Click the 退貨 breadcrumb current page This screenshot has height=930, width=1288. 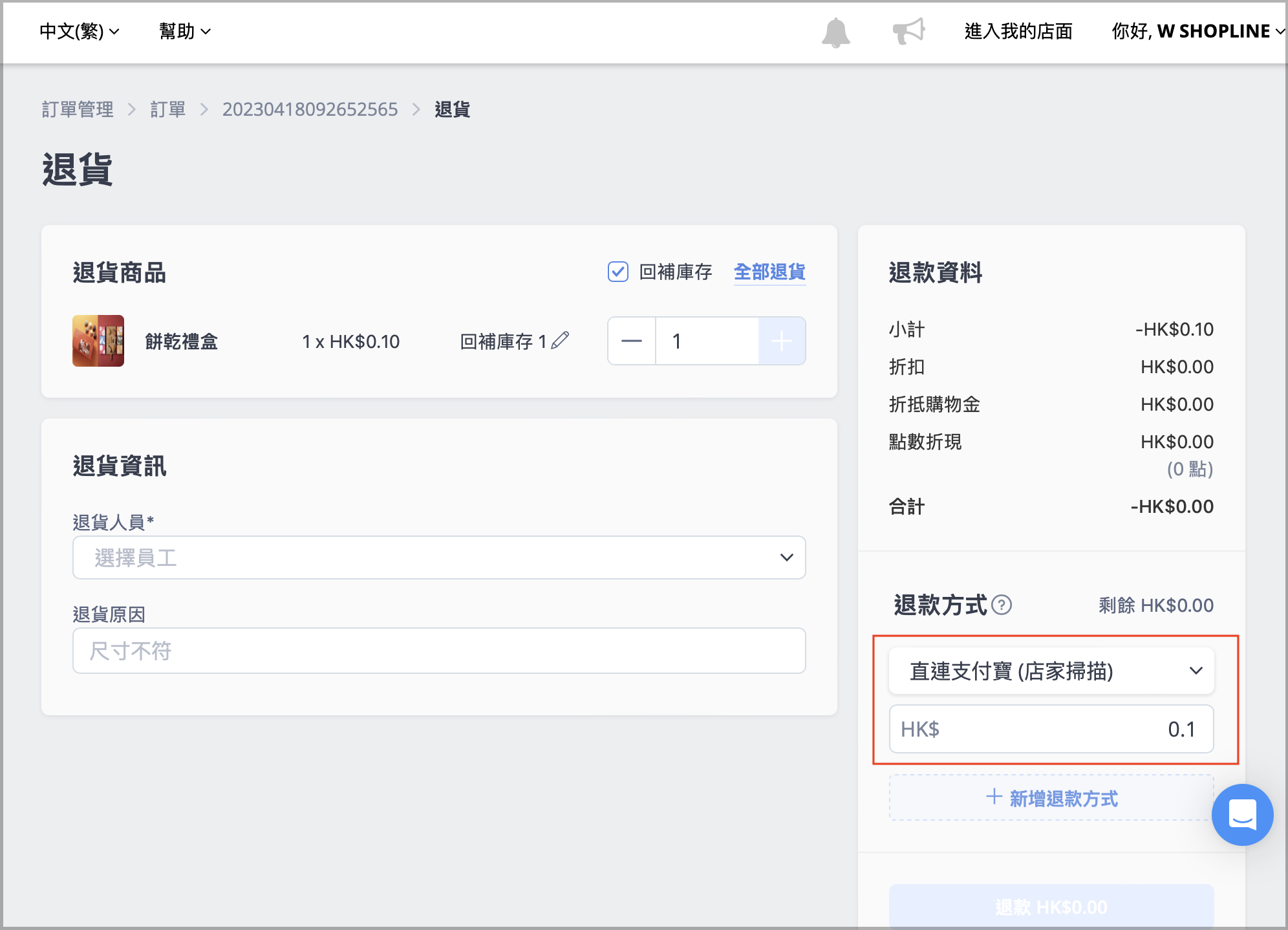coord(453,109)
